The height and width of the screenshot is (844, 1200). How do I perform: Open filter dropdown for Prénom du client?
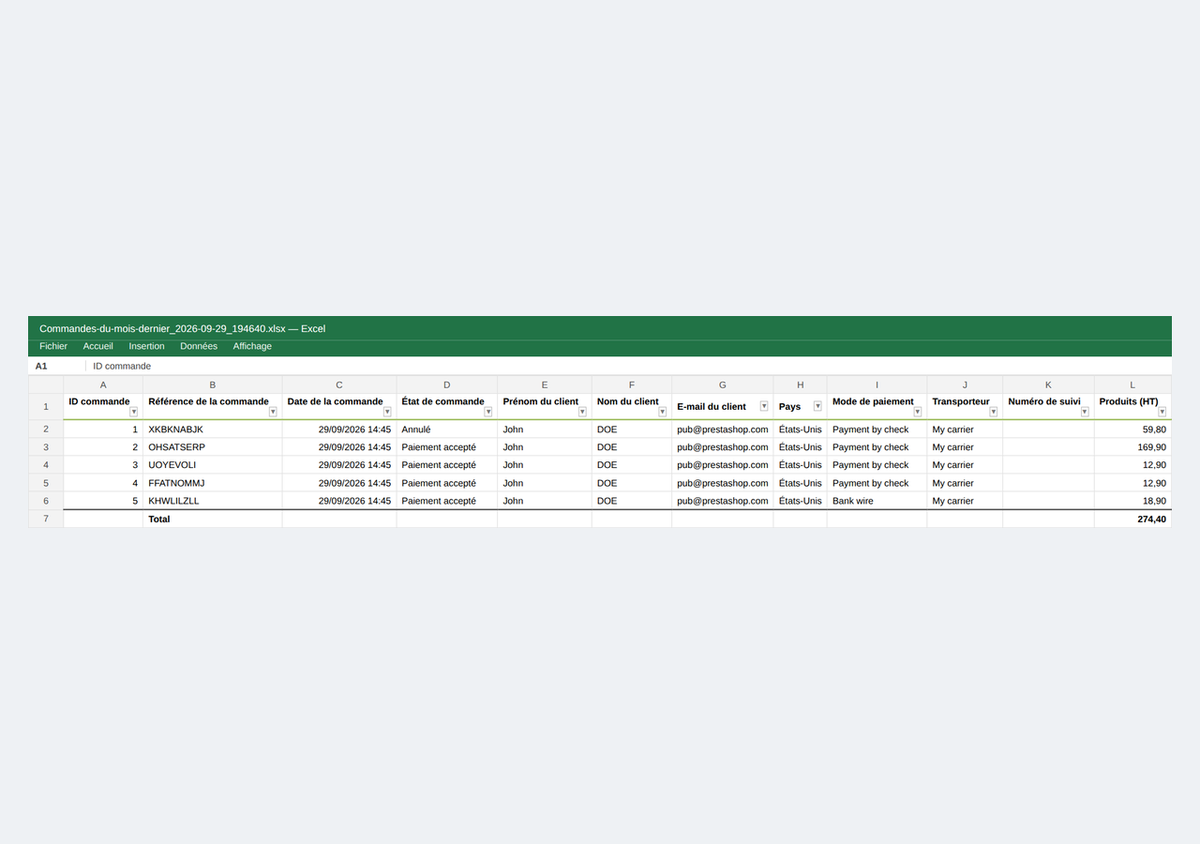click(x=582, y=412)
